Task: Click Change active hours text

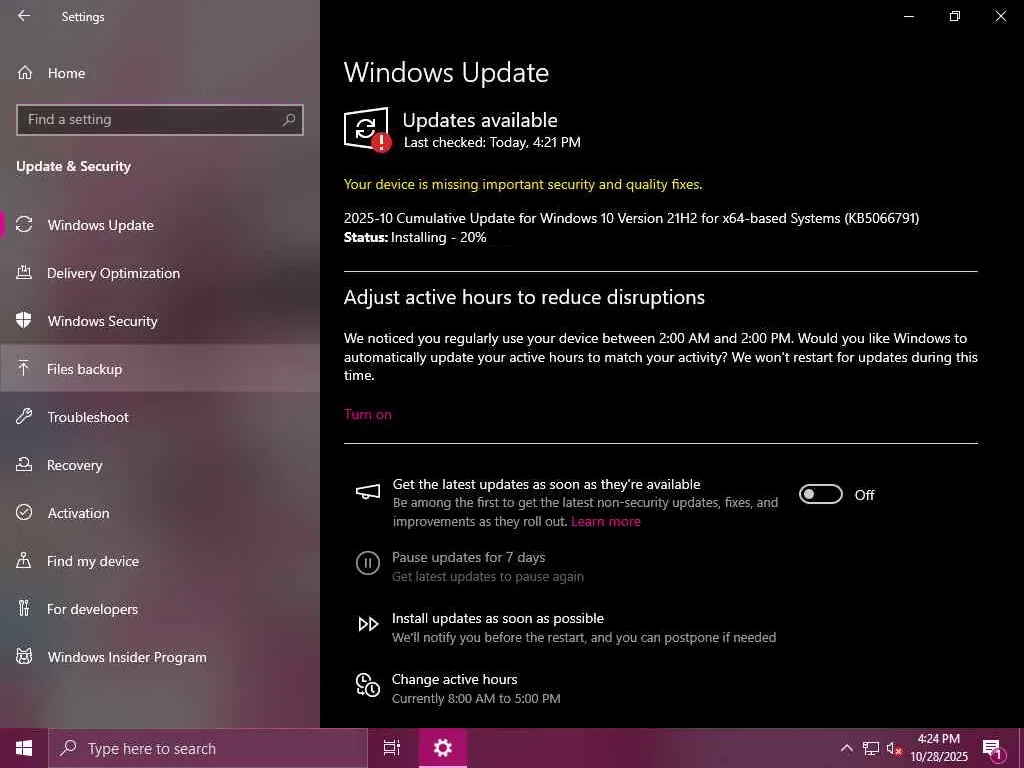Action: [x=455, y=679]
